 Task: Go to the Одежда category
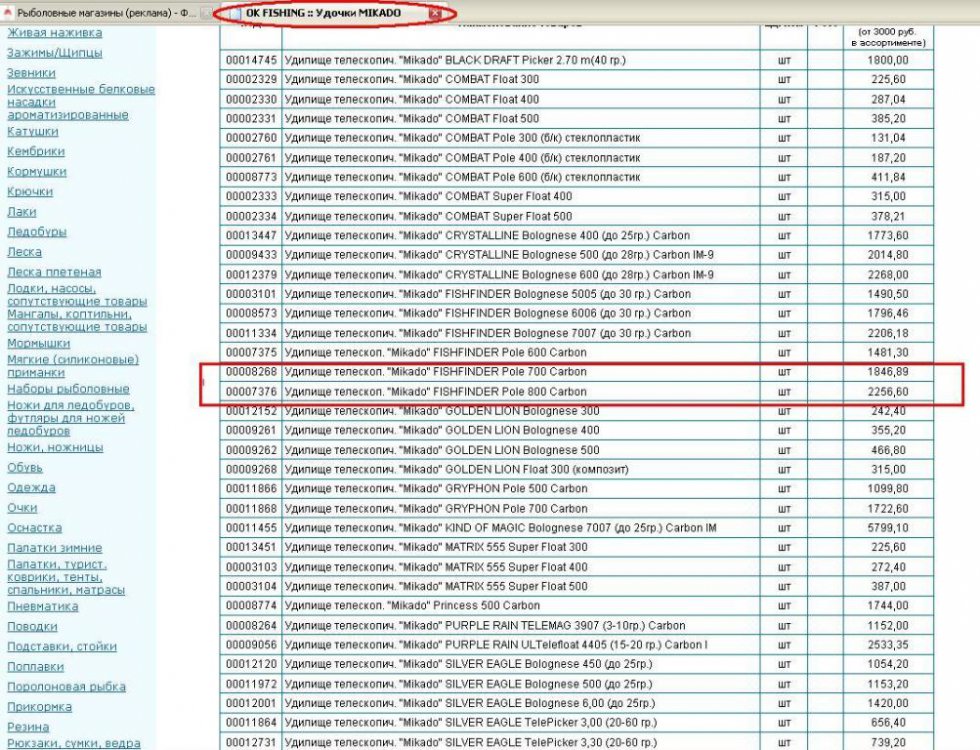click(31, 488)
